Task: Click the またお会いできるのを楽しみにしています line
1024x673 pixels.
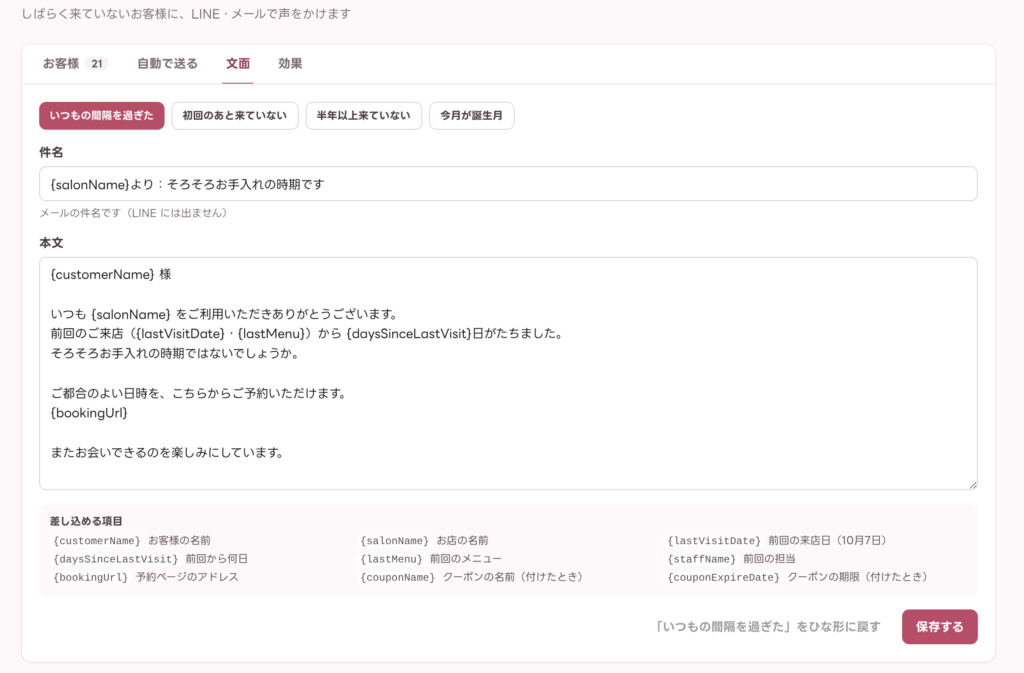Action: [x=167, y=452]
